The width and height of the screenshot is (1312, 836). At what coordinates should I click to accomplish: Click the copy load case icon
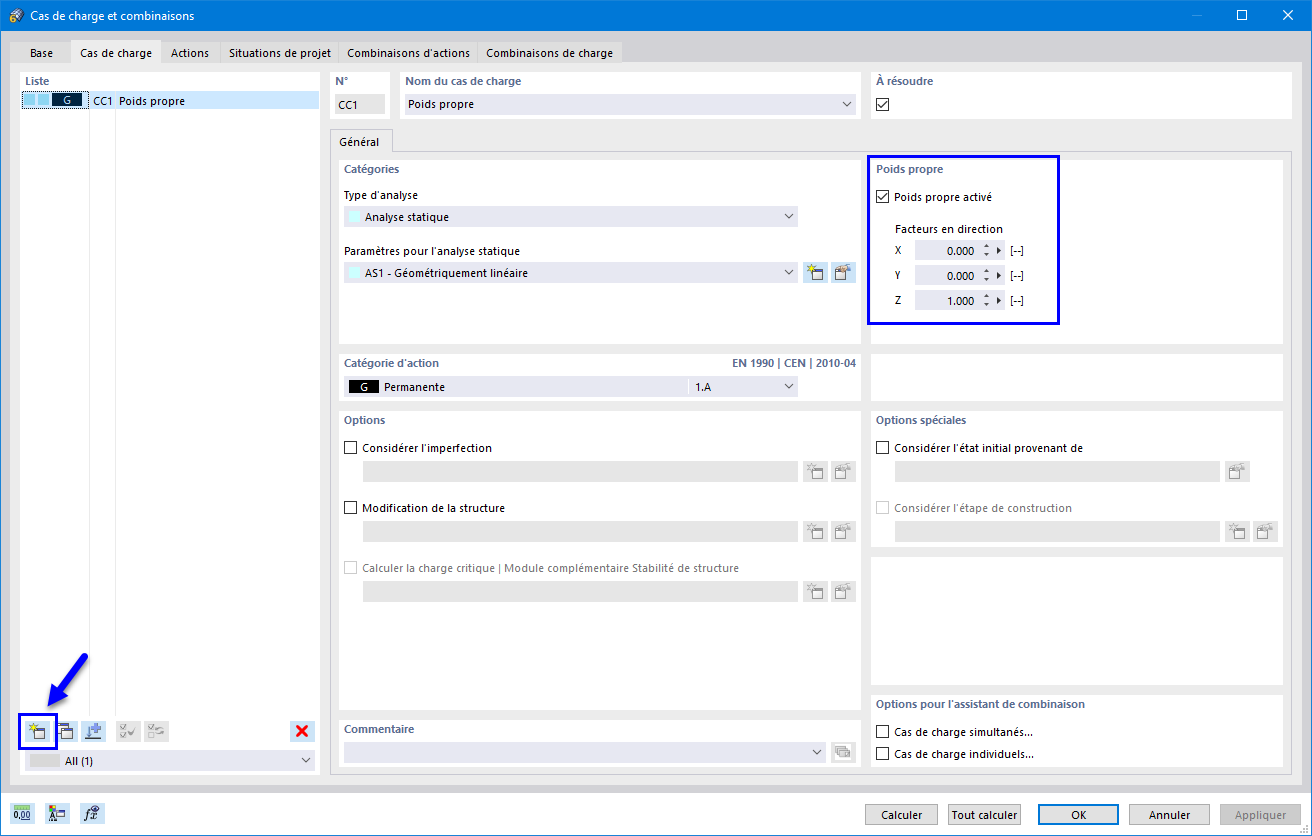[66, 731]
